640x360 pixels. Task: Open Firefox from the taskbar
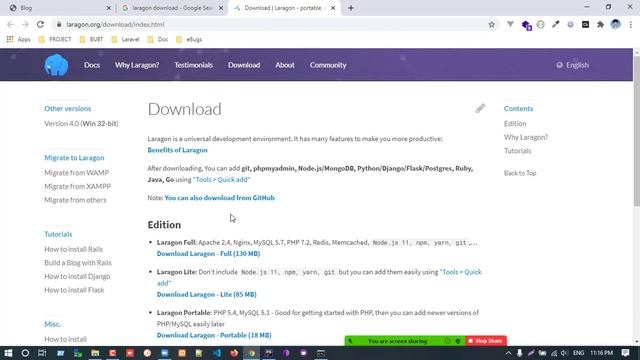pyautogui.click(x=234, y=353)
